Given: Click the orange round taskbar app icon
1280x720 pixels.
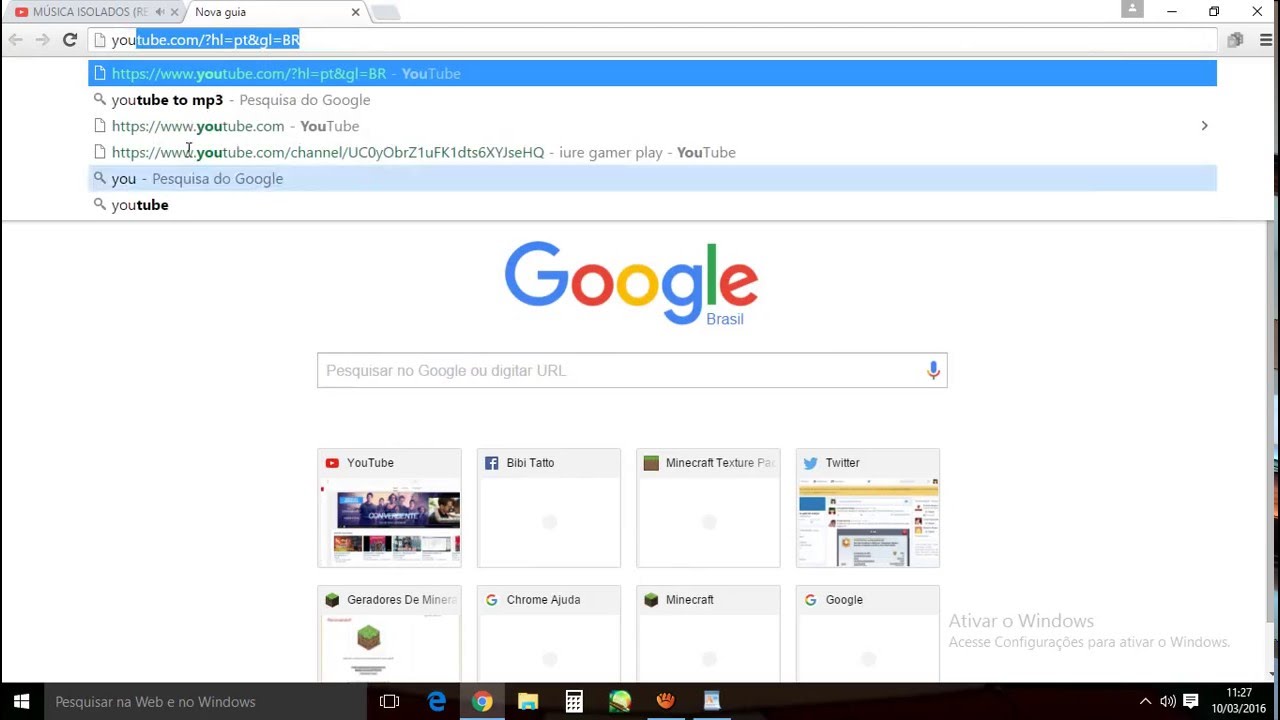Looking at the screenshot, I should point(666,701).
